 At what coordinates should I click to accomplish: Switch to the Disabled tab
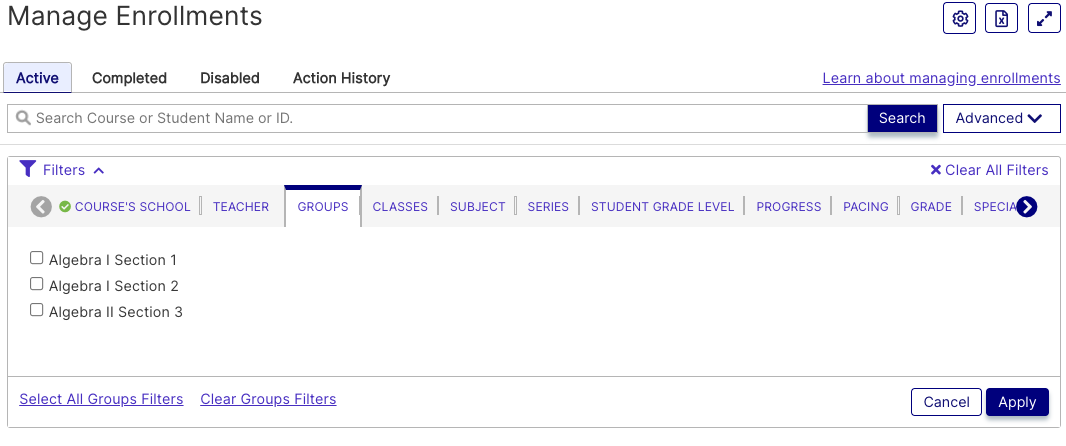[230, 78]
